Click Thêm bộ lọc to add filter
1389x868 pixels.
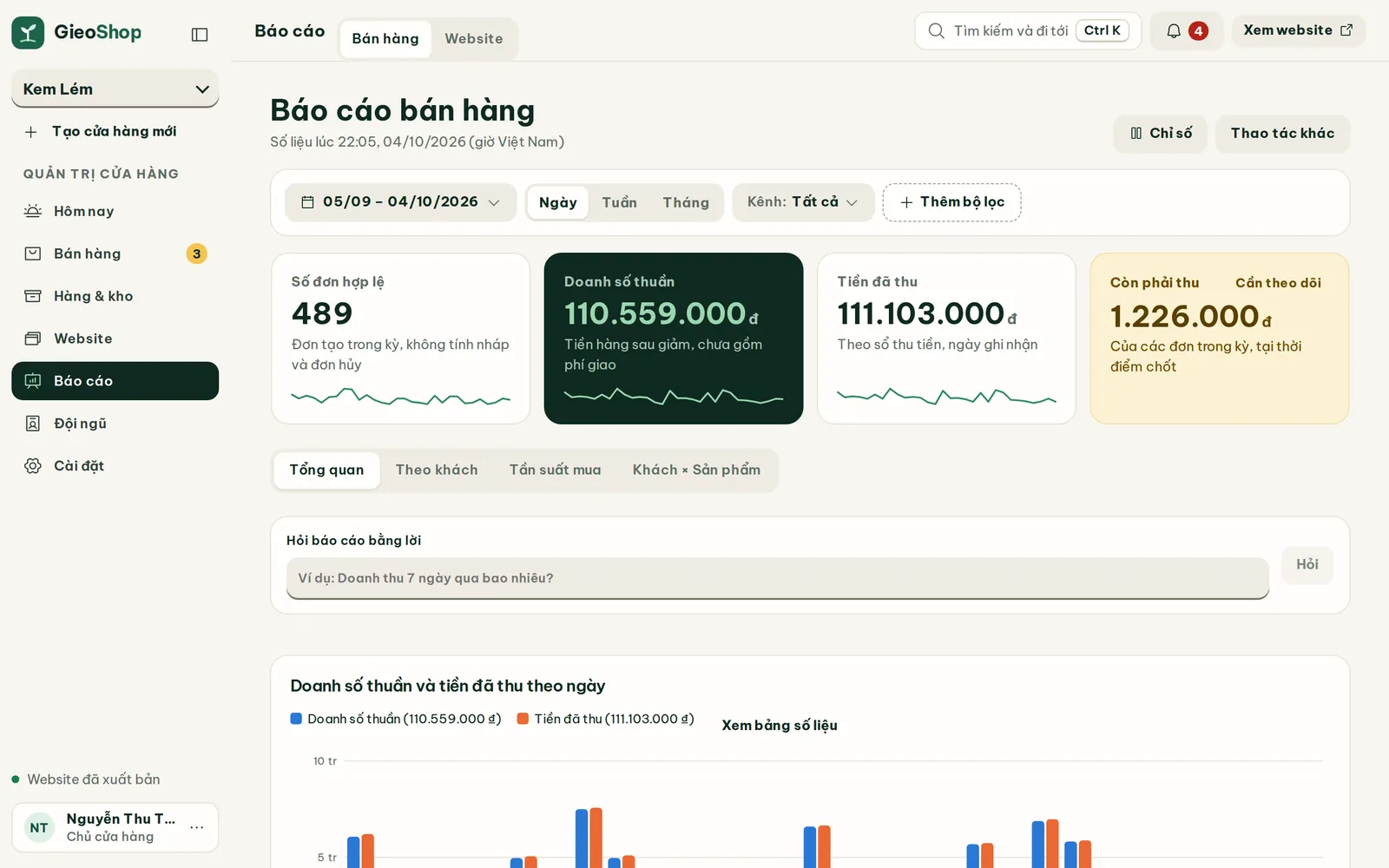coord(951,202)
